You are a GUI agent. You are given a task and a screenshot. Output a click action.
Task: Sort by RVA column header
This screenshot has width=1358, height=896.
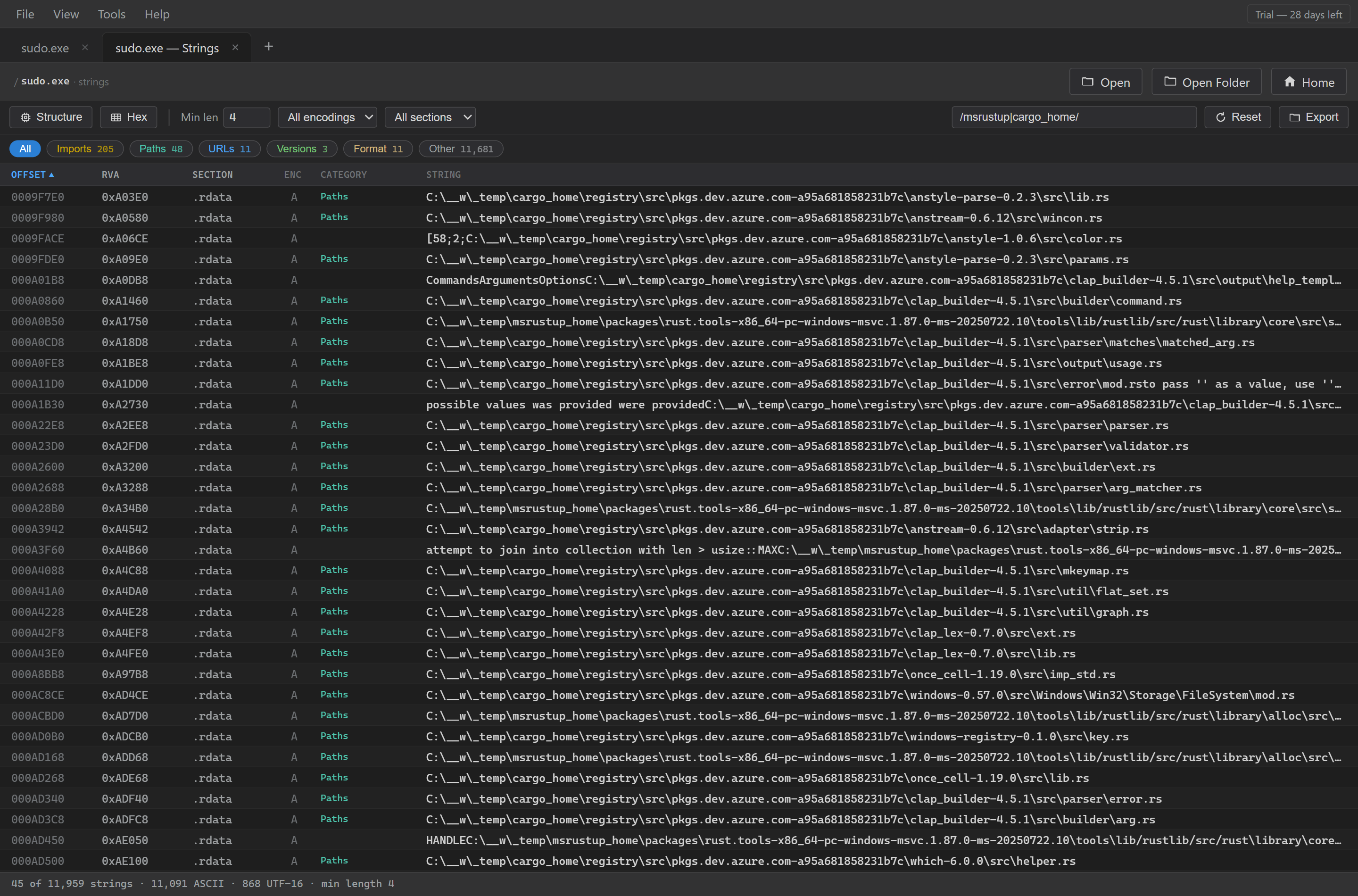click(110, 174)
